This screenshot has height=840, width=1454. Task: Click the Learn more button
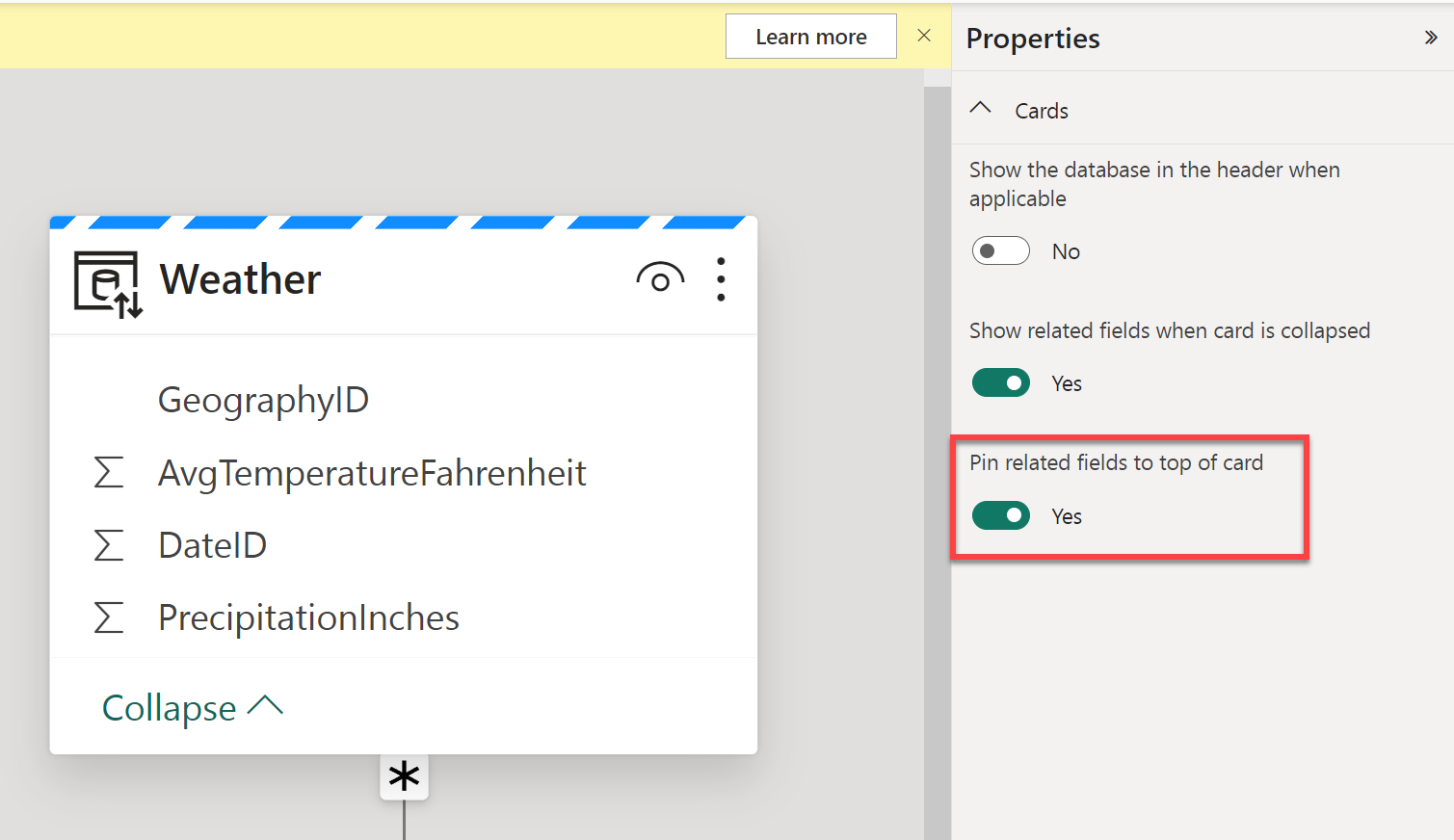coord(811,37)
